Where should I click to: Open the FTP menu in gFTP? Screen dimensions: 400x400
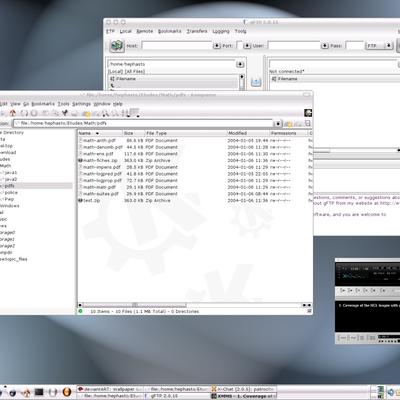110,31
